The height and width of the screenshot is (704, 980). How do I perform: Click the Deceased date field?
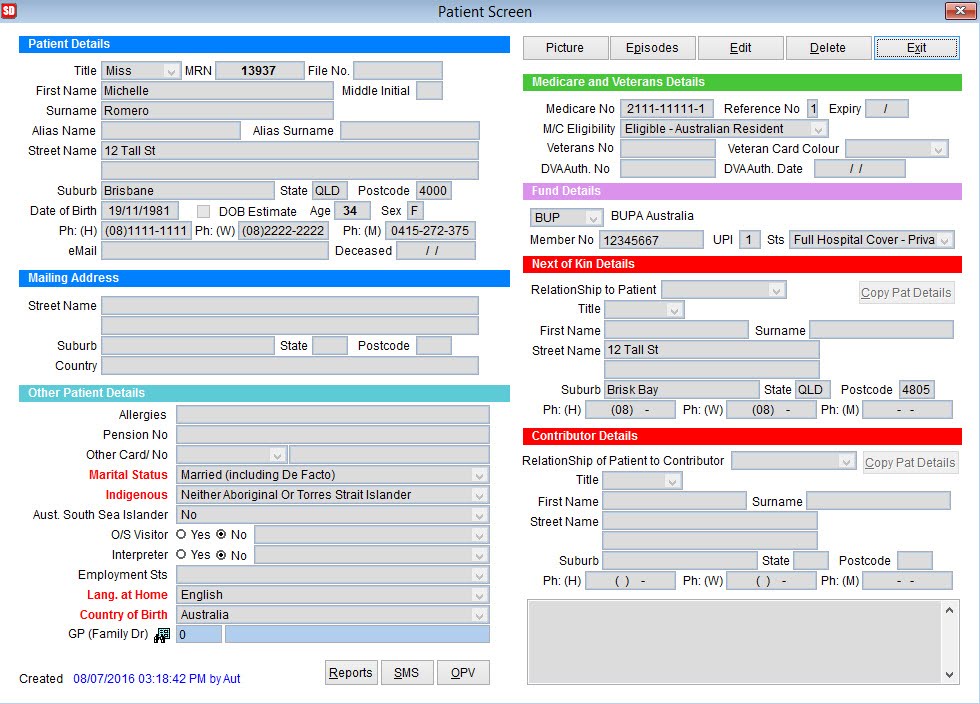pos(436,251)
